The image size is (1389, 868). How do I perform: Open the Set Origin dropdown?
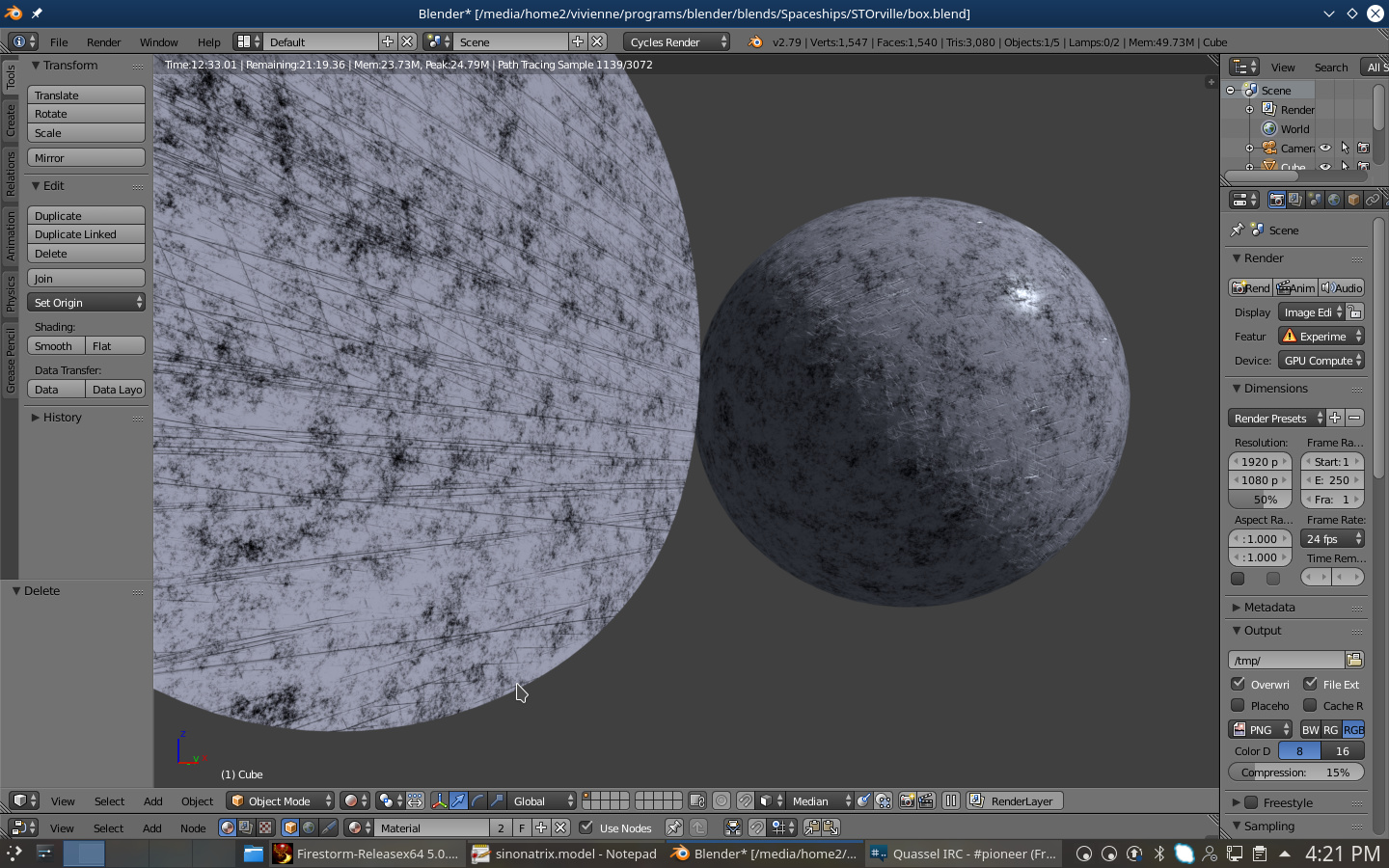point(86,302)
